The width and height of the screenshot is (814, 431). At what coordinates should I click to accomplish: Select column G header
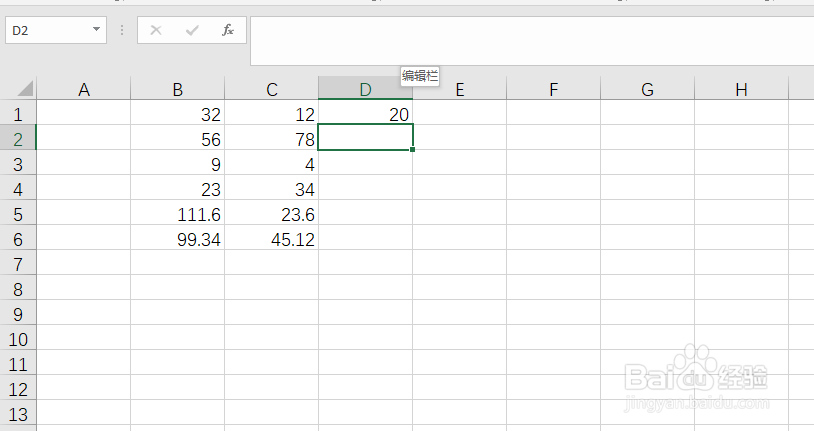(x=647, y=88)
